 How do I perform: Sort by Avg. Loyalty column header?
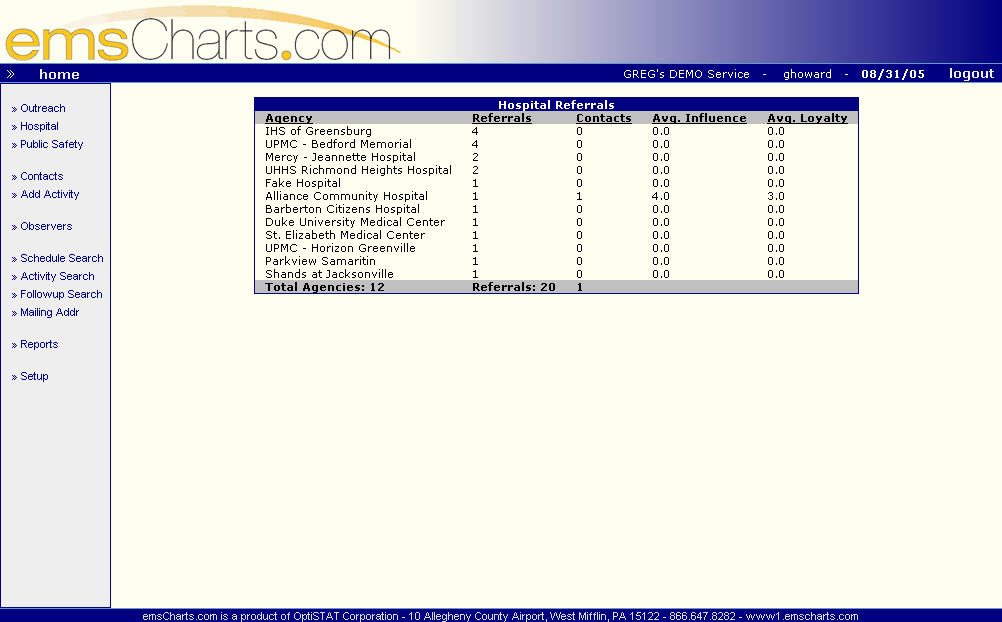point(806,118)
